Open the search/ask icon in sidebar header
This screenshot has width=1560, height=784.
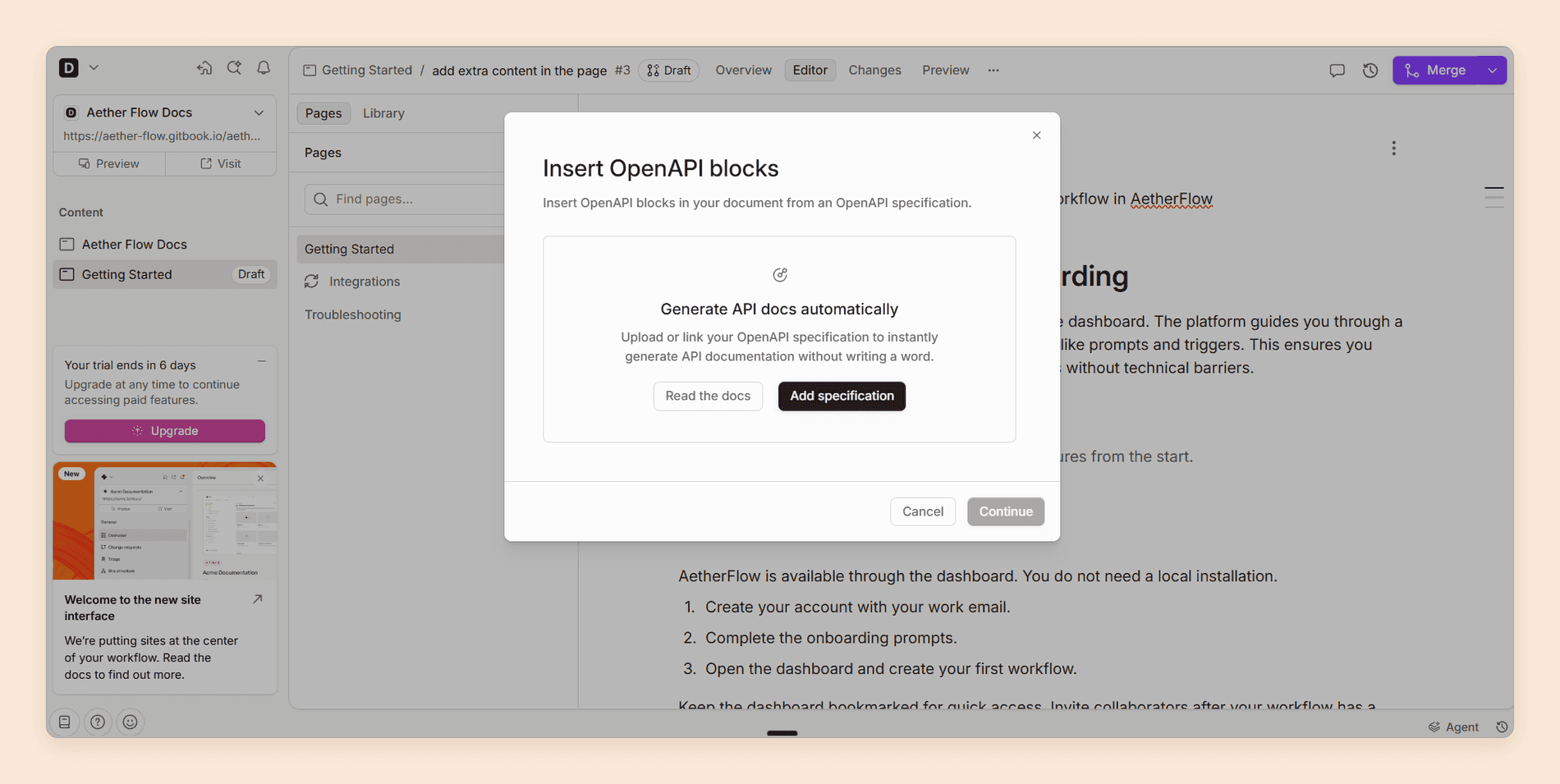234,68
